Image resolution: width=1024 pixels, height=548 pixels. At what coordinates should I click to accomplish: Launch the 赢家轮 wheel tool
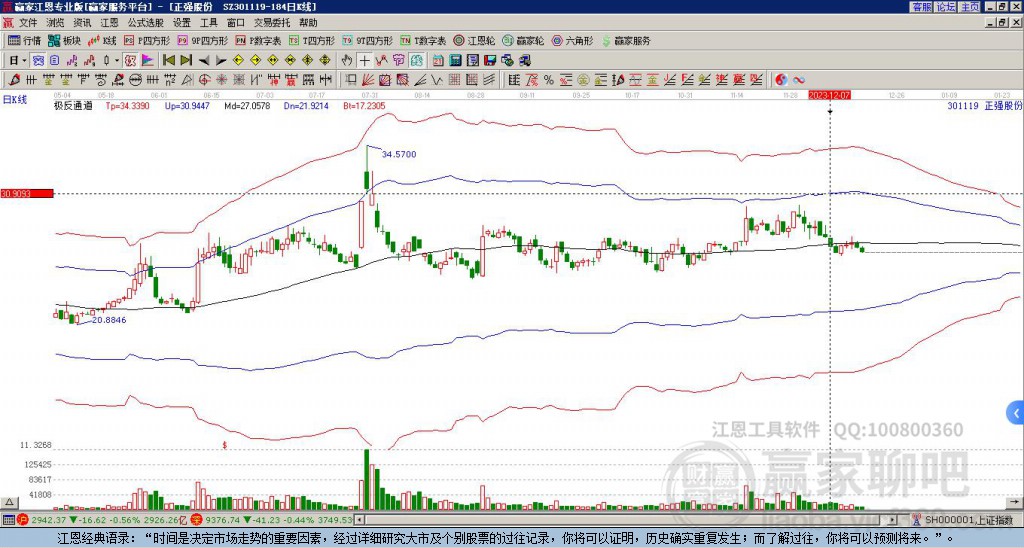523,40
